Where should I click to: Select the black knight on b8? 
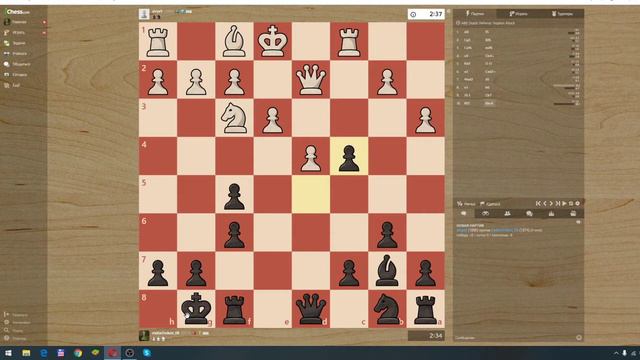(387, 309)
